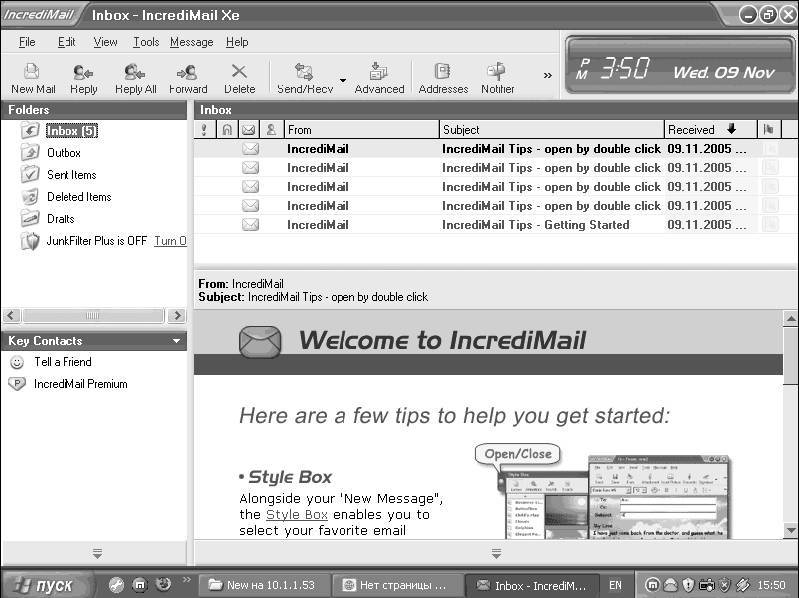Expand the Key Contacts dropdown arrow

176,341
